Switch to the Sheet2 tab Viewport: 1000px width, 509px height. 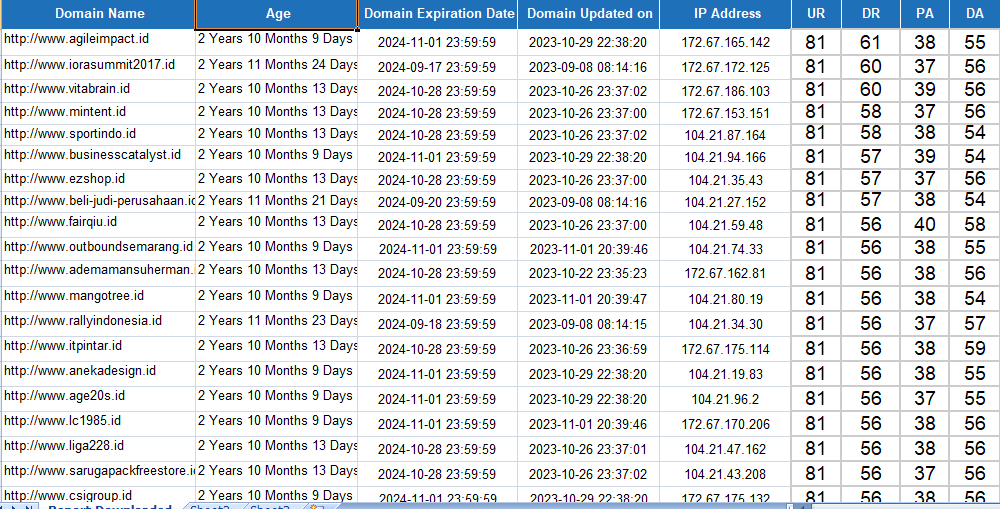[211, 507]
